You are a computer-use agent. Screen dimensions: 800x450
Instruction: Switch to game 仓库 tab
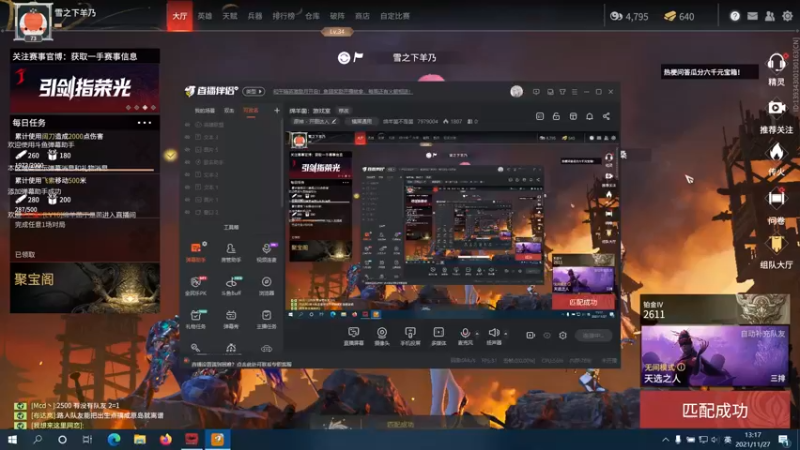click(312, 16)
